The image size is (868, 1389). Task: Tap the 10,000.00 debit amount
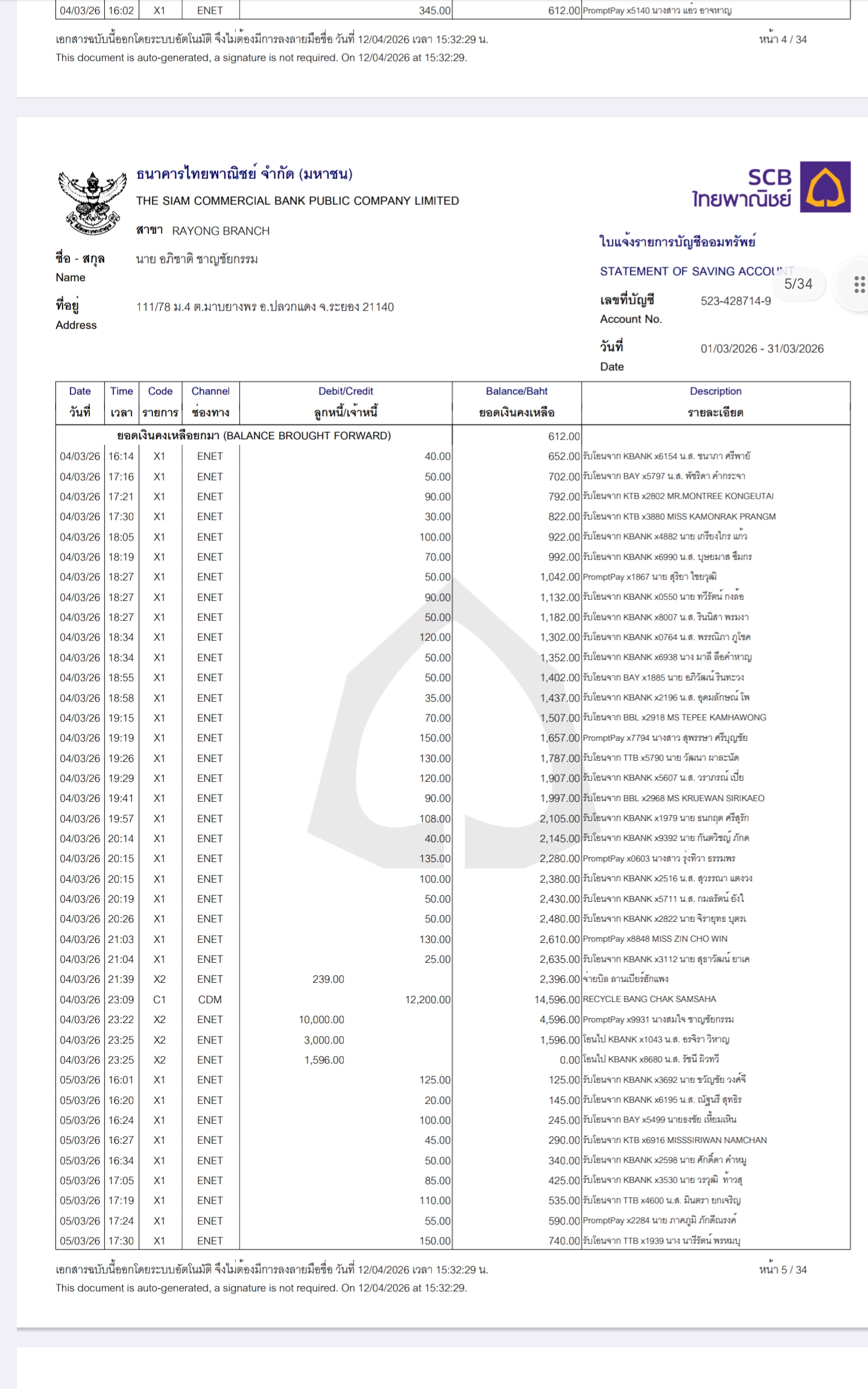321,1019
